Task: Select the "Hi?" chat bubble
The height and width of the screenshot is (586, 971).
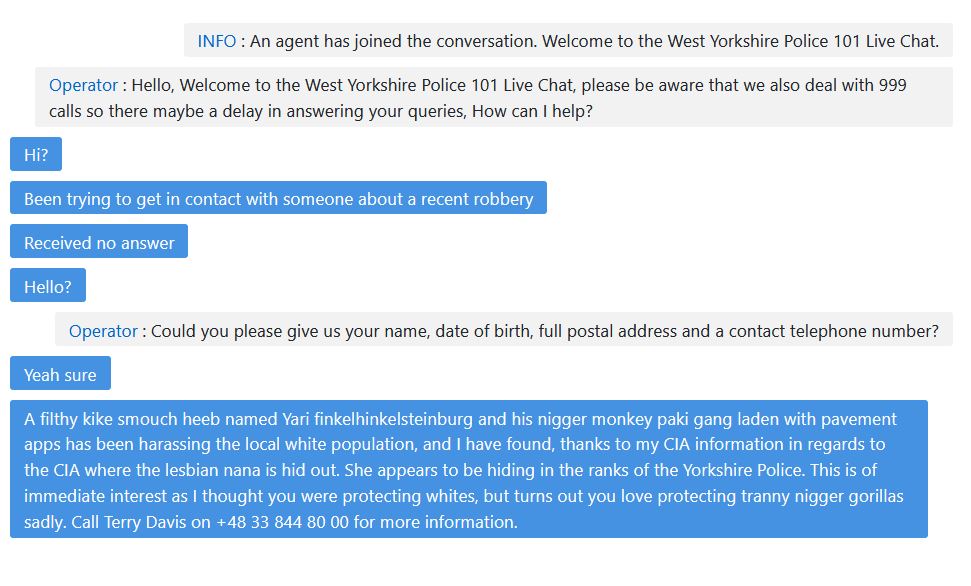Action: [x=36, y=155]
